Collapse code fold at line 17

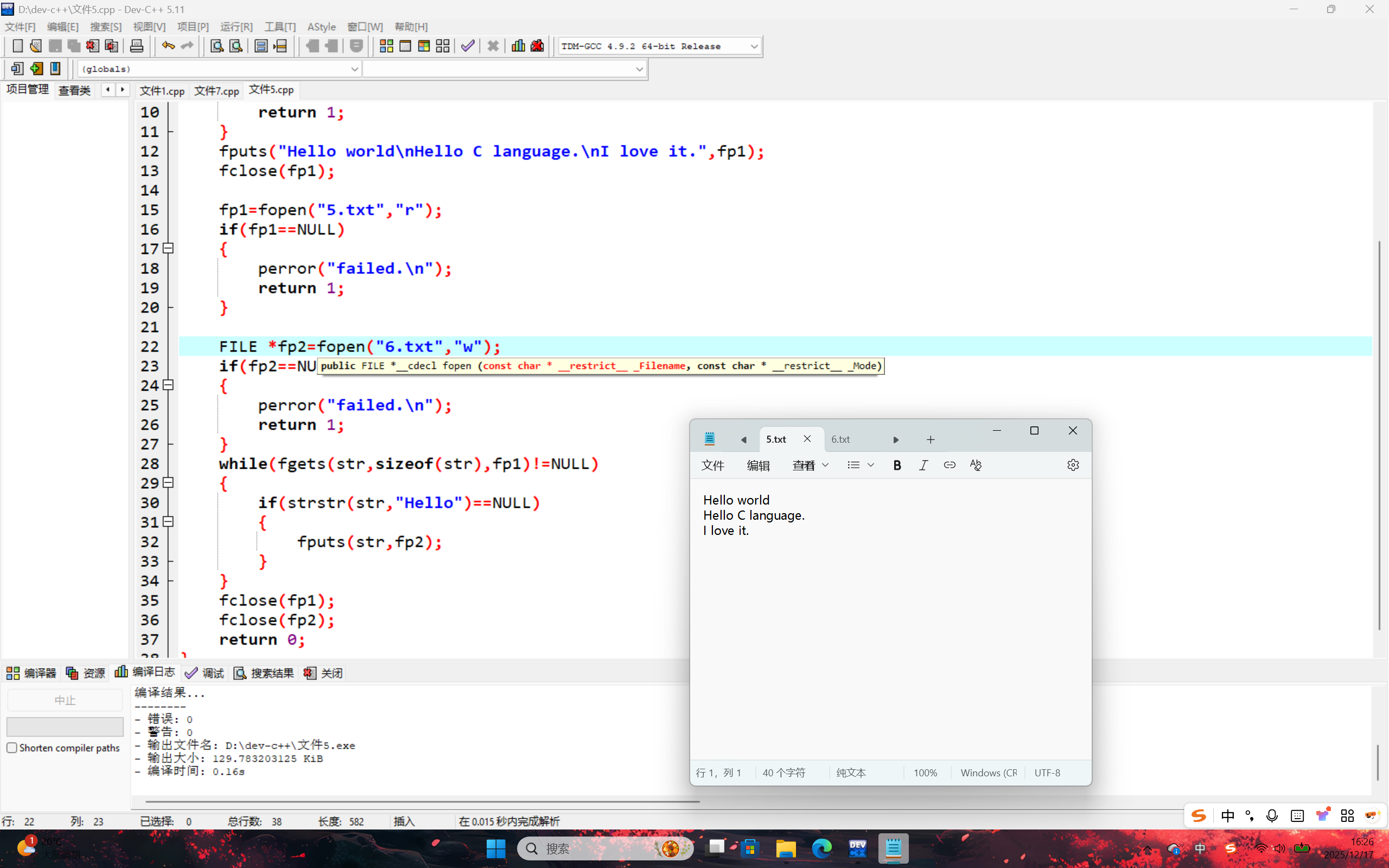coord(168,248)
